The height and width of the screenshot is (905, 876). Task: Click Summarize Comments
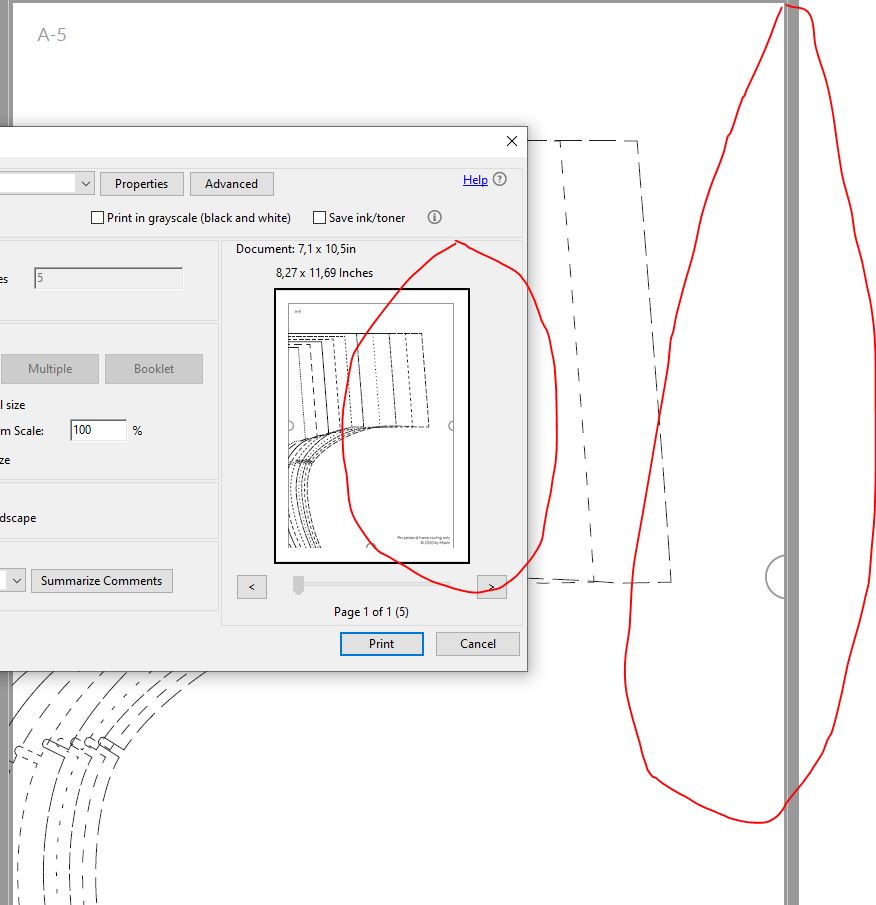coord(101,580)
